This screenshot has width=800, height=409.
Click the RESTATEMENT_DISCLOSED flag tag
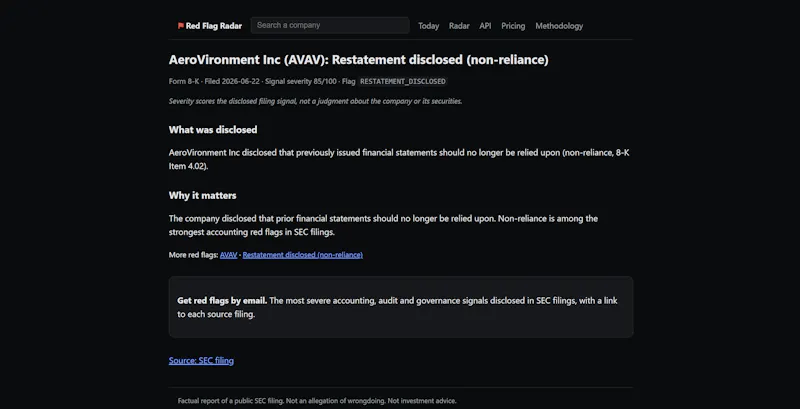click(x=403, y=82)
